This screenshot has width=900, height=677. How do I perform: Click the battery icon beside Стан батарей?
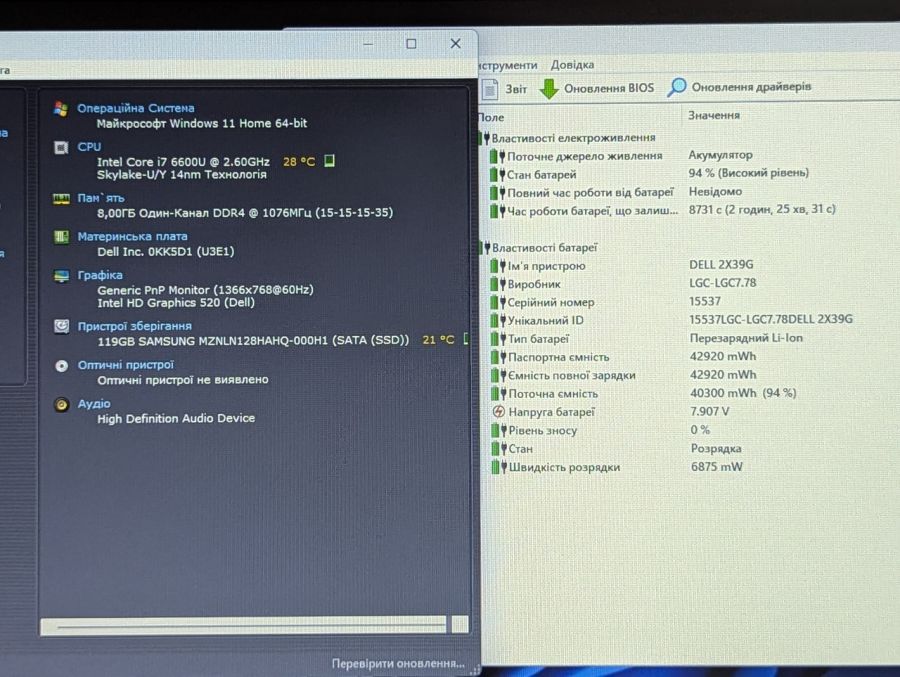coord(497,174)
